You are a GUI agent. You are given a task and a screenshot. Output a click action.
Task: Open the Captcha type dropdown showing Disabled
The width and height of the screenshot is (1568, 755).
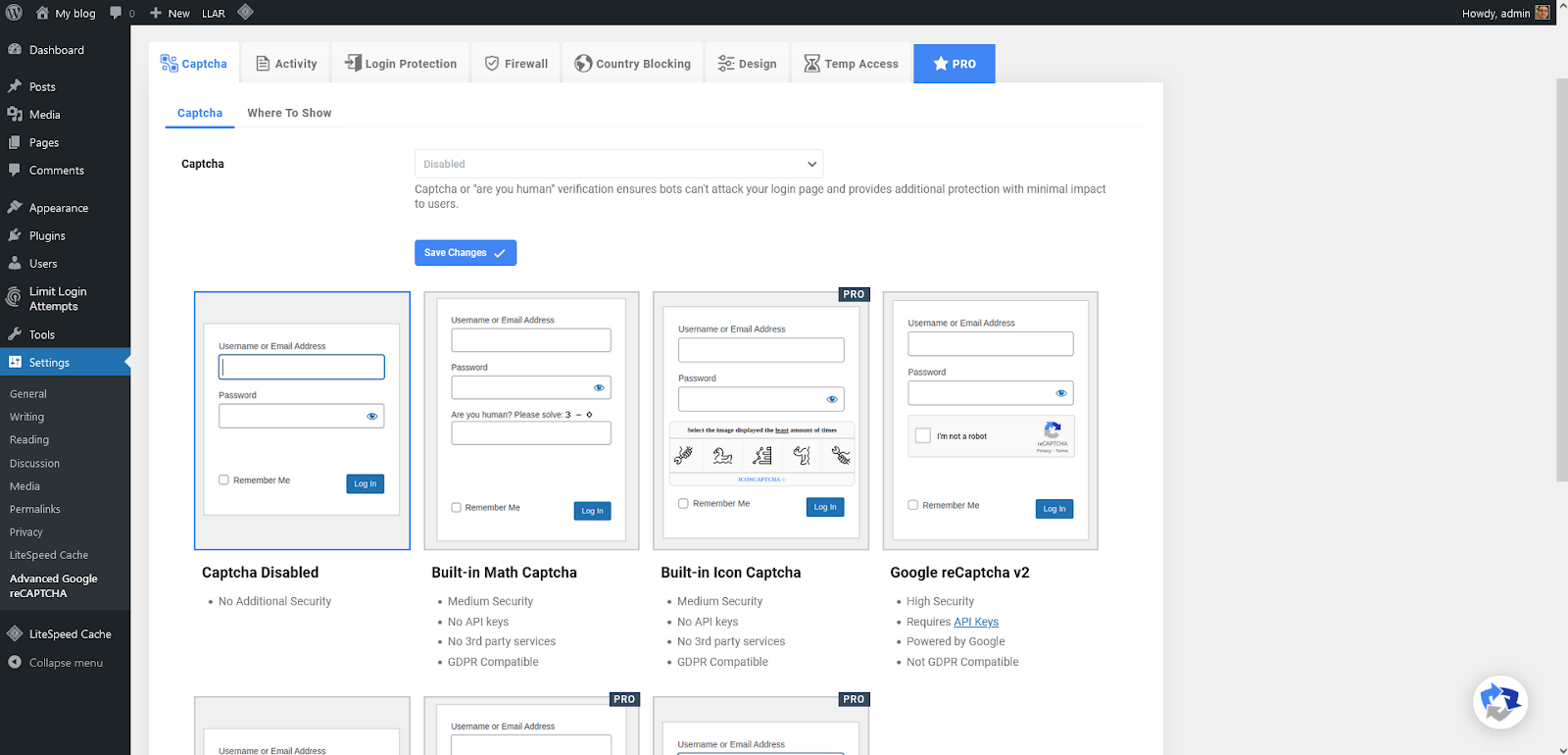618,164
